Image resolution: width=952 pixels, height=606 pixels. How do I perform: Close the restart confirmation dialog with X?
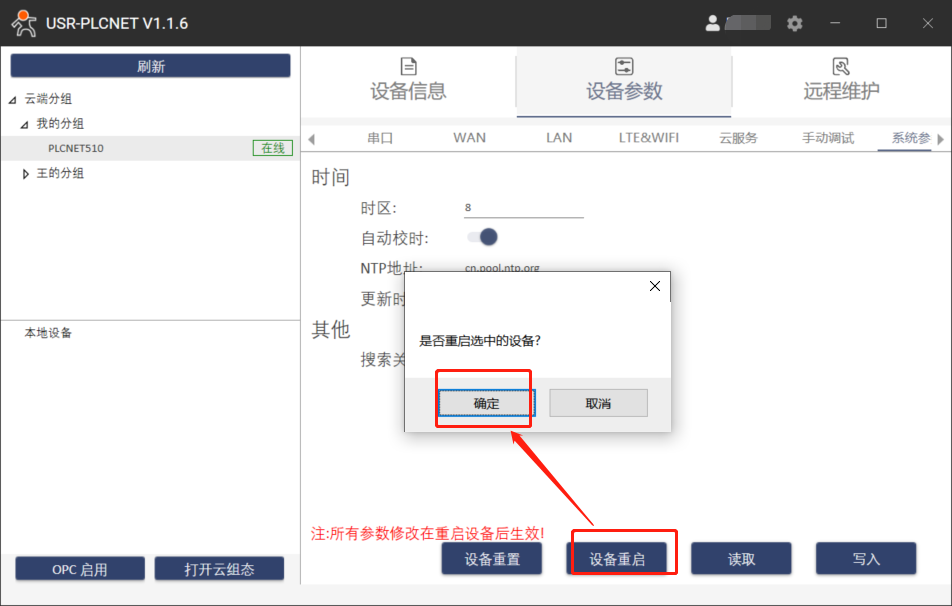655,286
